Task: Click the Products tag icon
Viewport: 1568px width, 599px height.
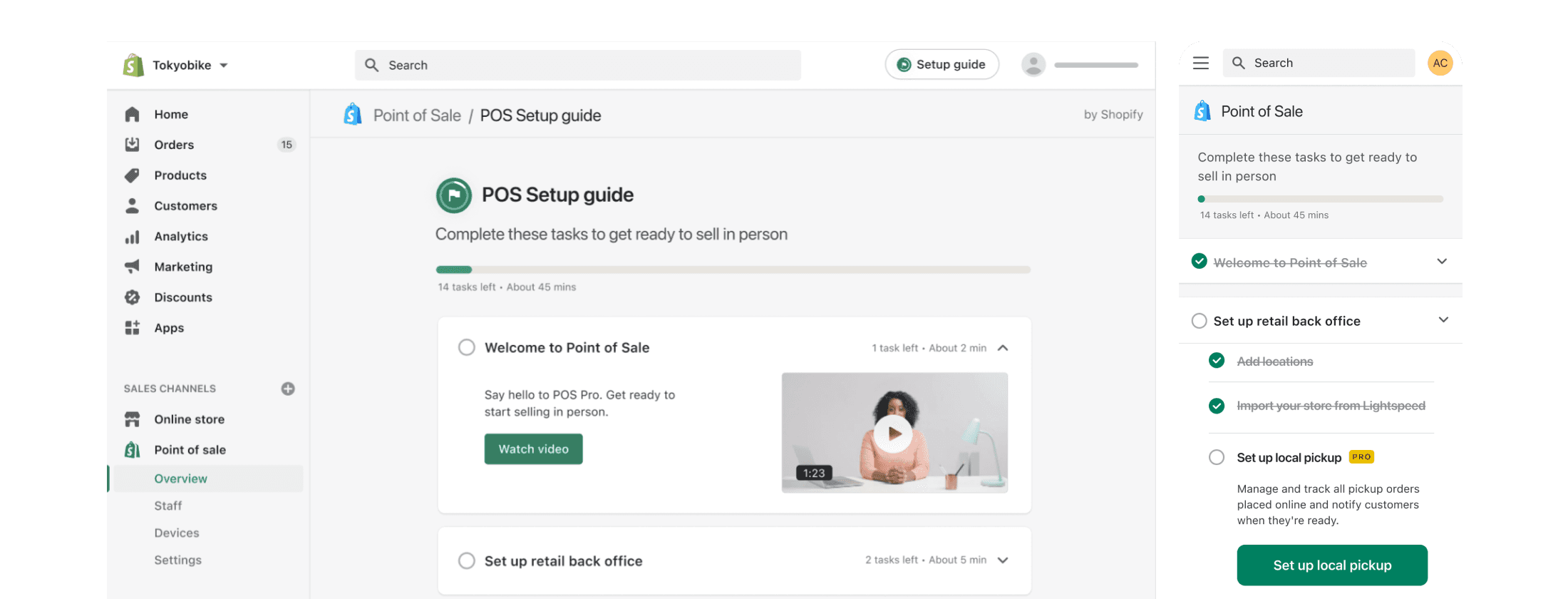Action: point(132,175)
